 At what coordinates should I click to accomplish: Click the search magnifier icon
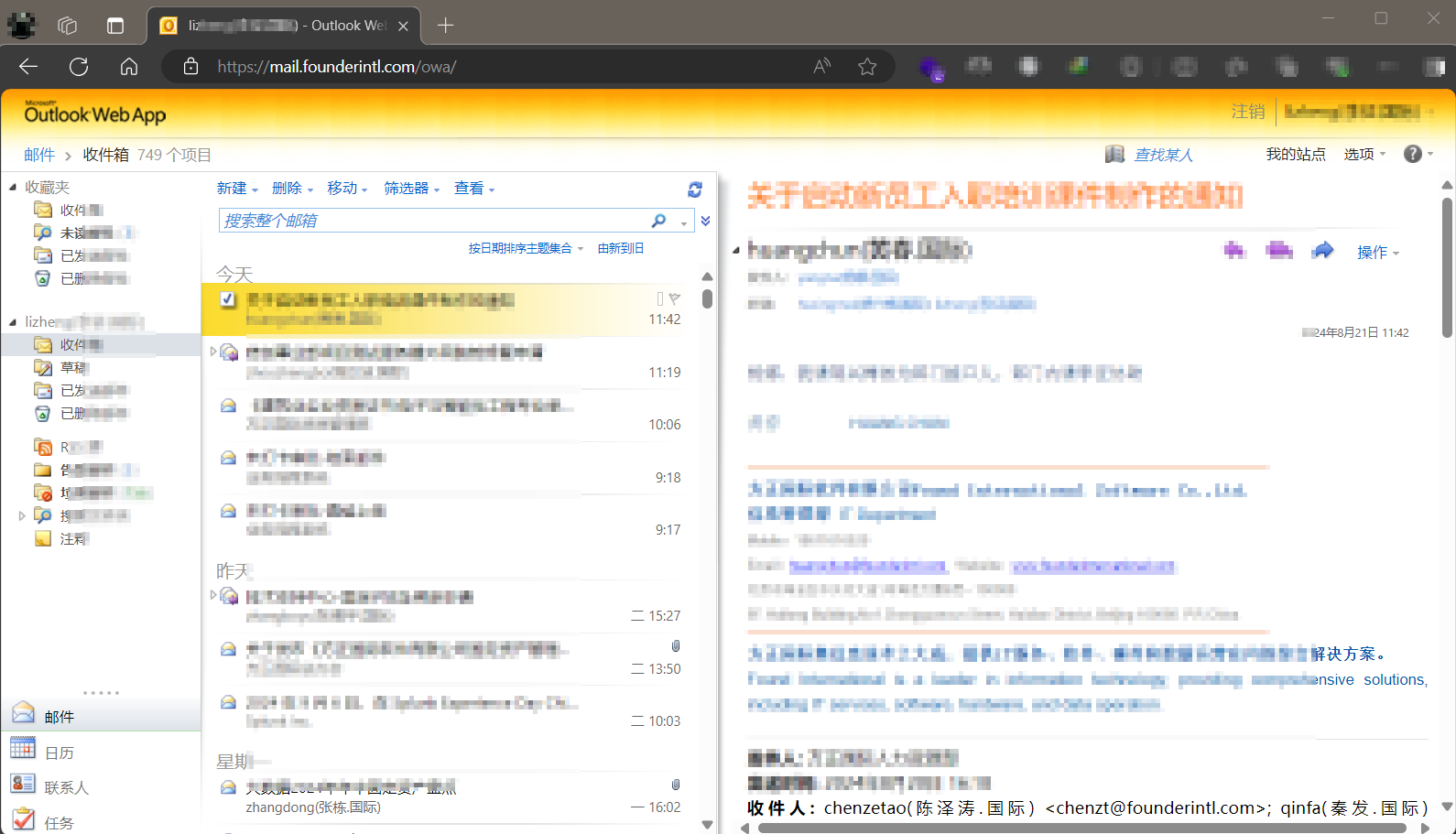click(x=658, y=221)
